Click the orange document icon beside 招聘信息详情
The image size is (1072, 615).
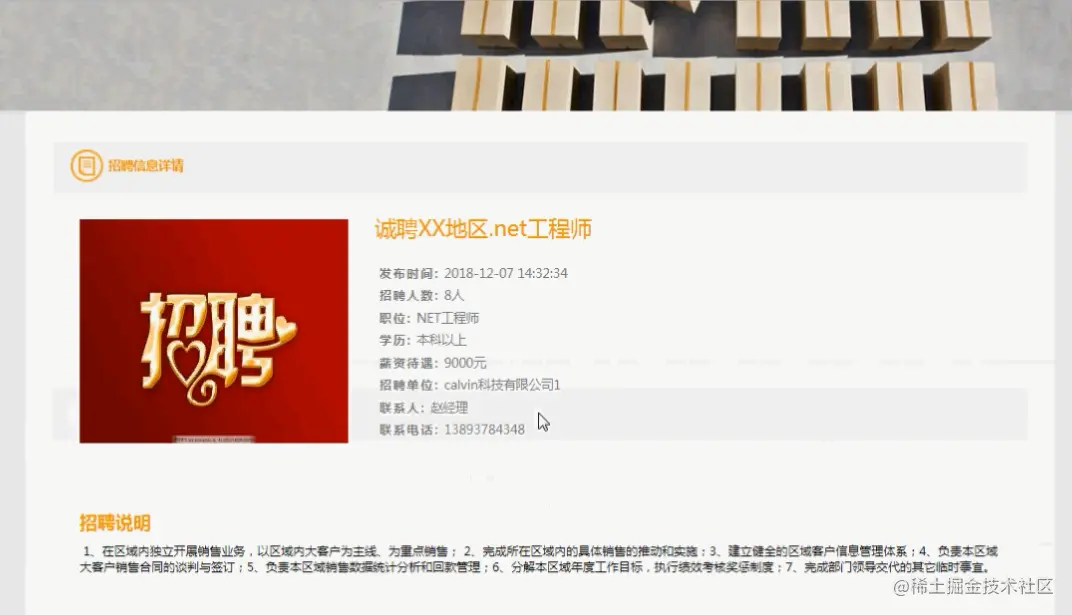87,165
